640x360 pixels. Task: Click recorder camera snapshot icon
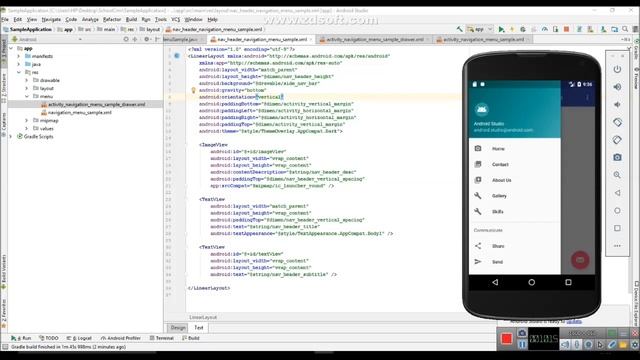(x=522, y=333)
